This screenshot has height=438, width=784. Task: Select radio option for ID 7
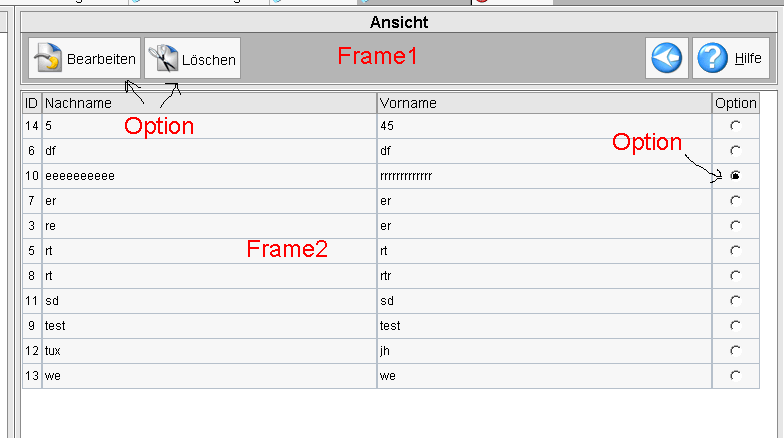[x=736, y=201]
